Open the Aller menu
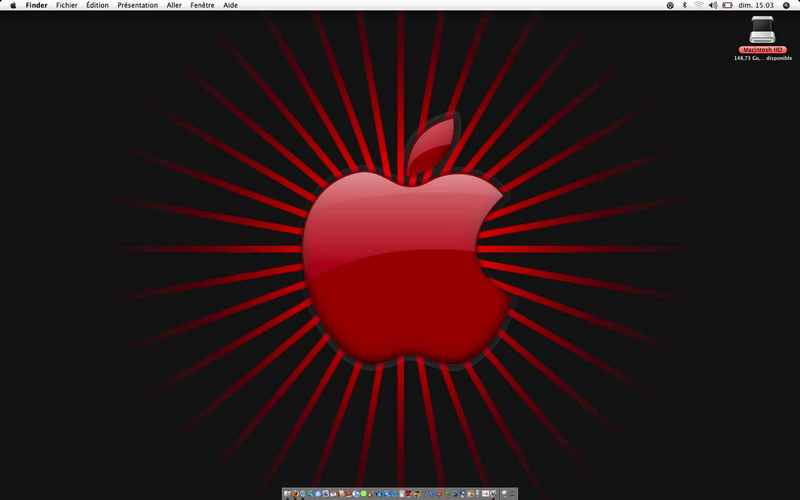 tap(174, 5)
